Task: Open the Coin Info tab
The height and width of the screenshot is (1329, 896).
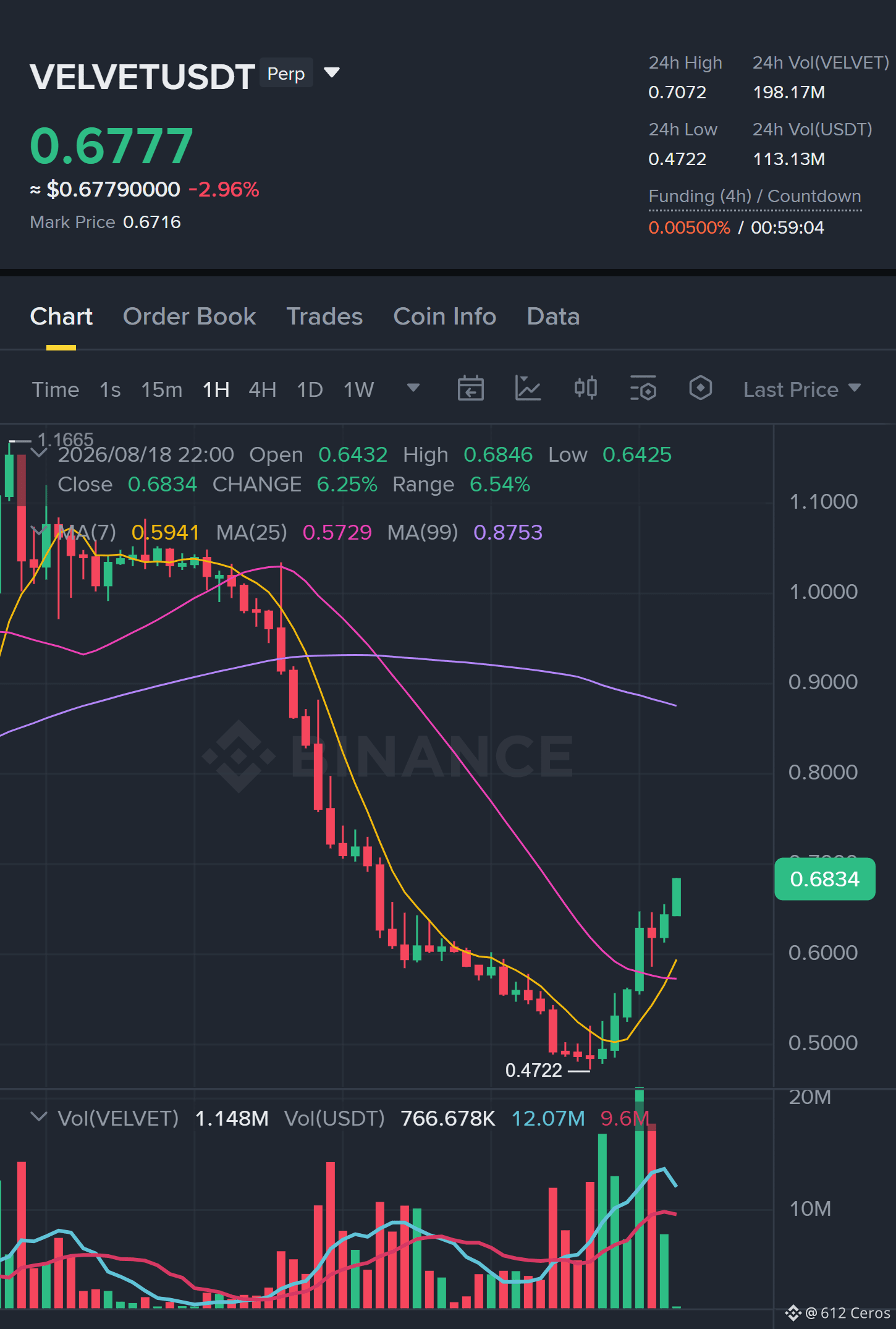Action: point(445,316)
